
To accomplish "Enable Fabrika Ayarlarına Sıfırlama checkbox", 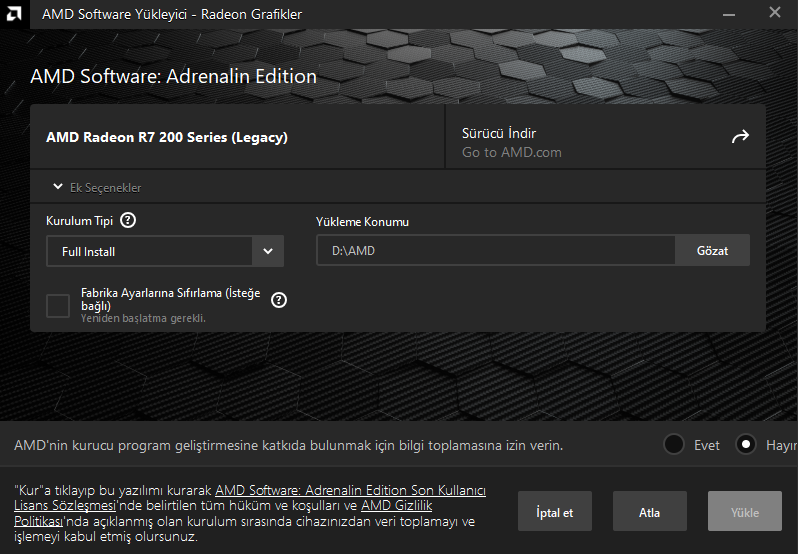I will coord(58,306).
